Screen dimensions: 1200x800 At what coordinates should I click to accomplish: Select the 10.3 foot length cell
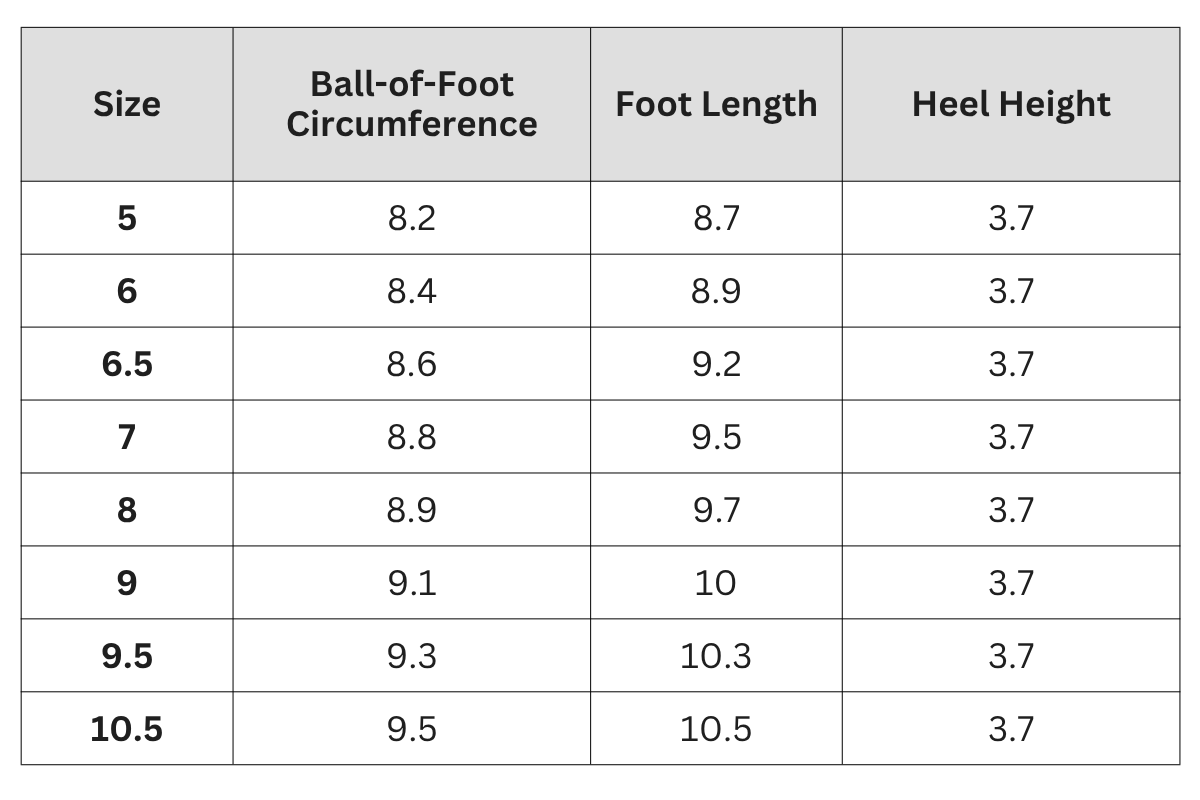coord(716,656)
